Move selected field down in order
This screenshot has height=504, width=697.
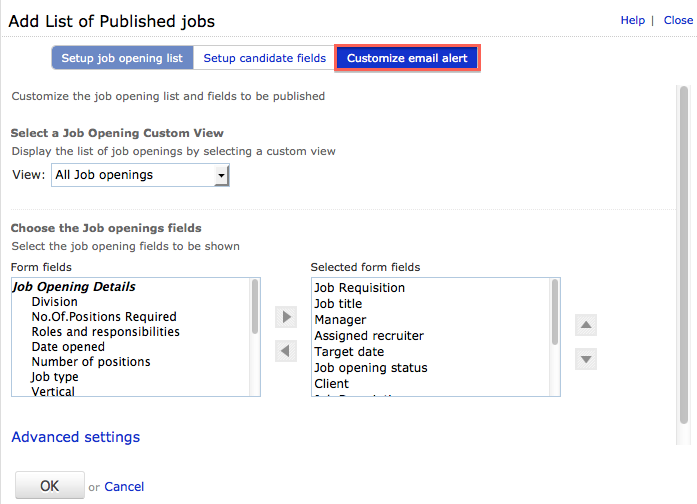click(x=586, y=359)
